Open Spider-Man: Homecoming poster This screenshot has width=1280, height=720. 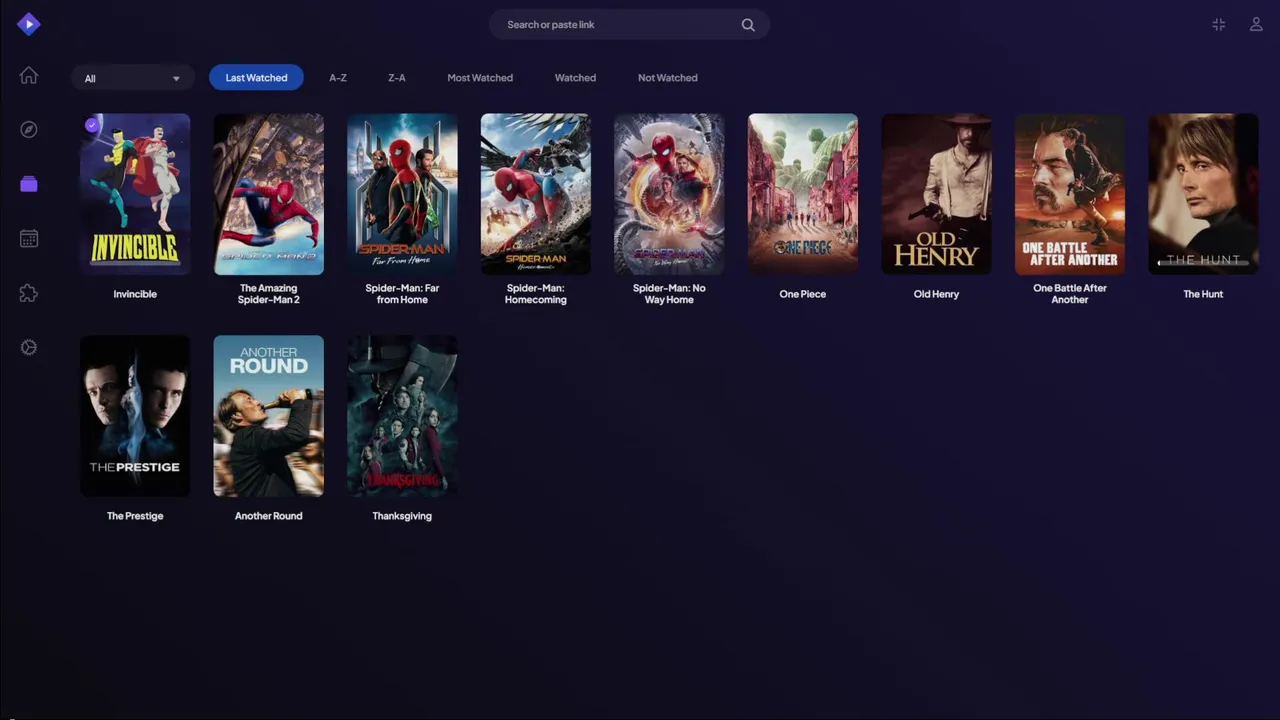[x=535, y=194]
